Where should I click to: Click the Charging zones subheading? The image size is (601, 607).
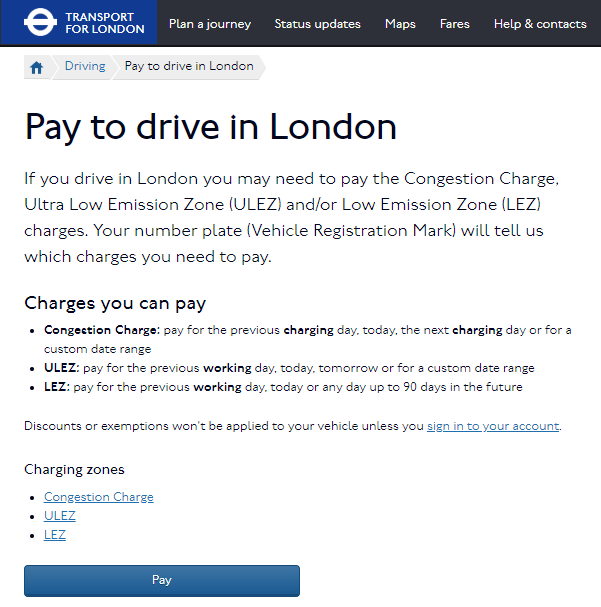coord(74,470)
